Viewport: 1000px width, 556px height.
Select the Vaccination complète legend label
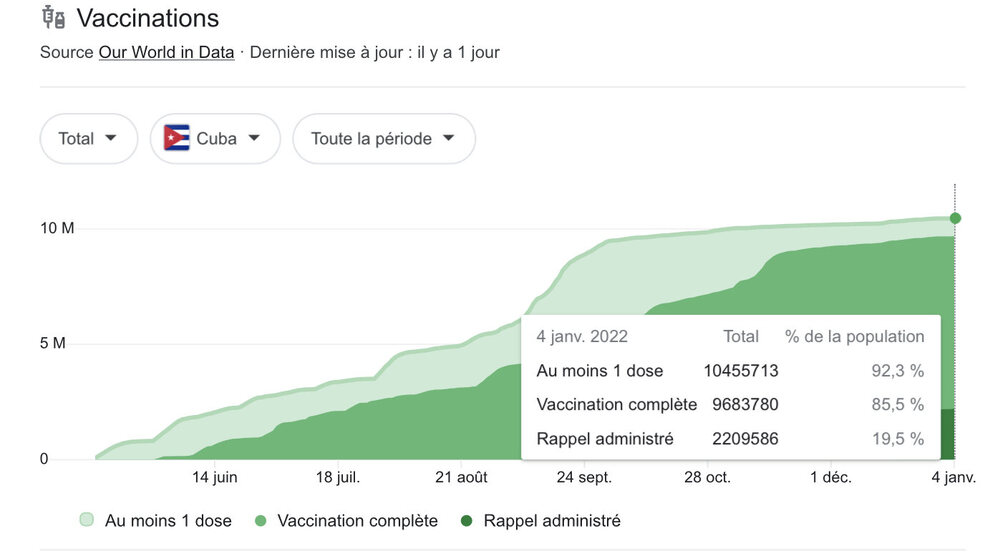pyautogui.click(x=357, y=521)
